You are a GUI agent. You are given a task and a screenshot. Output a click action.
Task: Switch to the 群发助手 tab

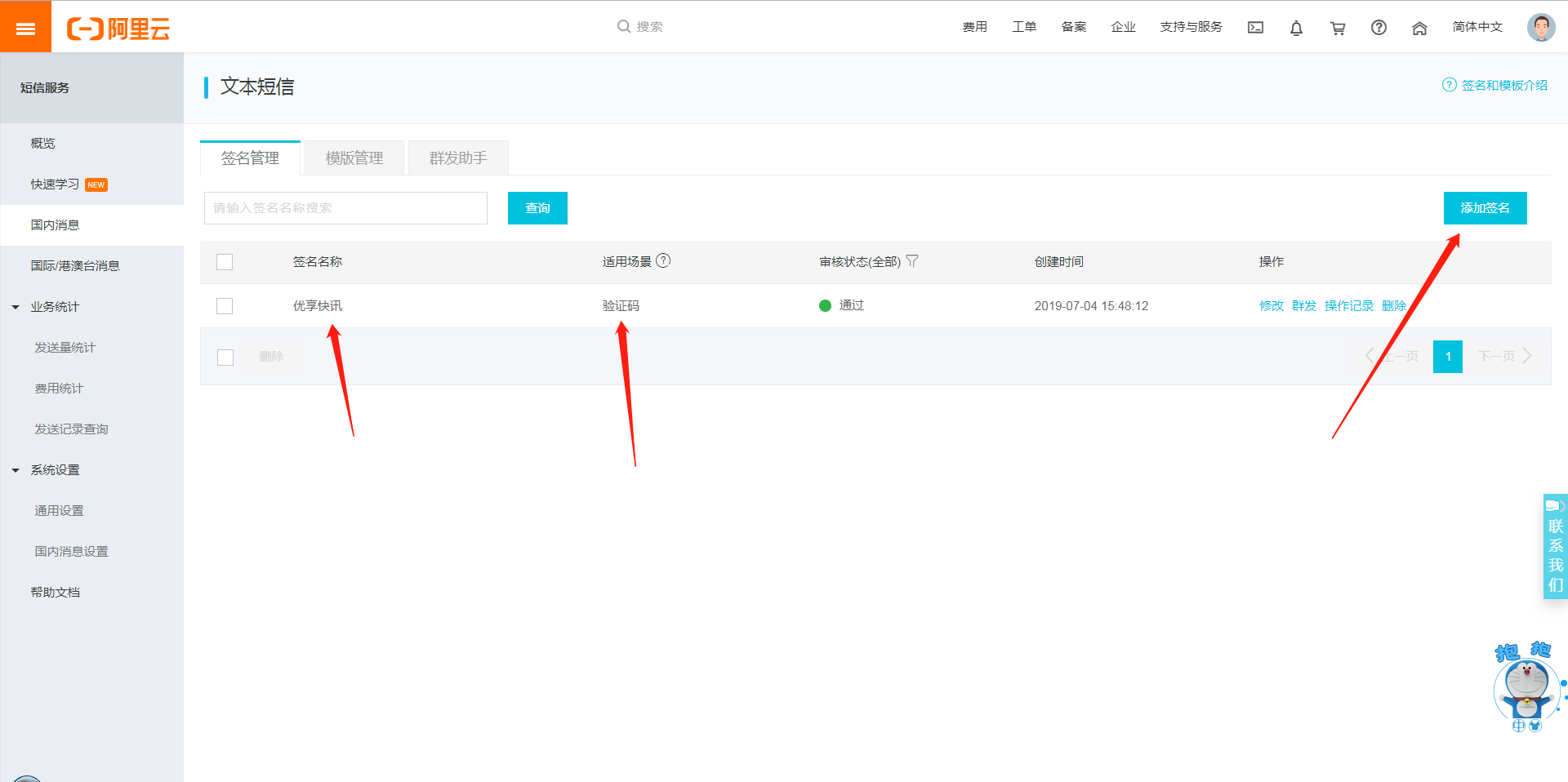458,158
